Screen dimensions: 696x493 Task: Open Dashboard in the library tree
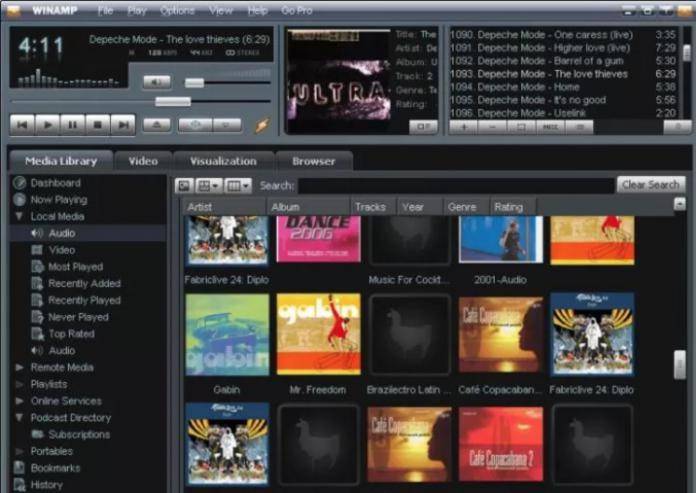(x=55, y=183)
